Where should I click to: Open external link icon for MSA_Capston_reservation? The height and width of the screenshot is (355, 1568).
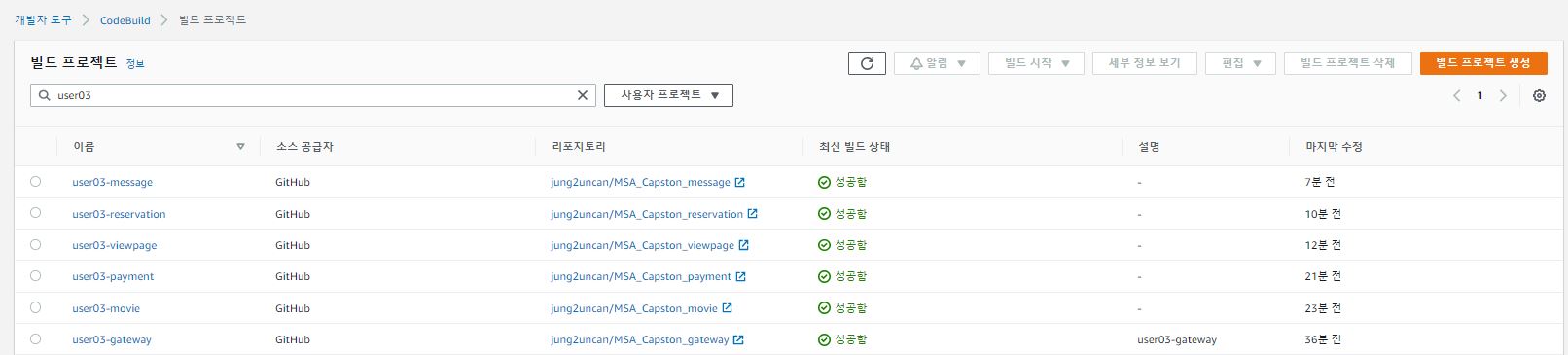752,214
